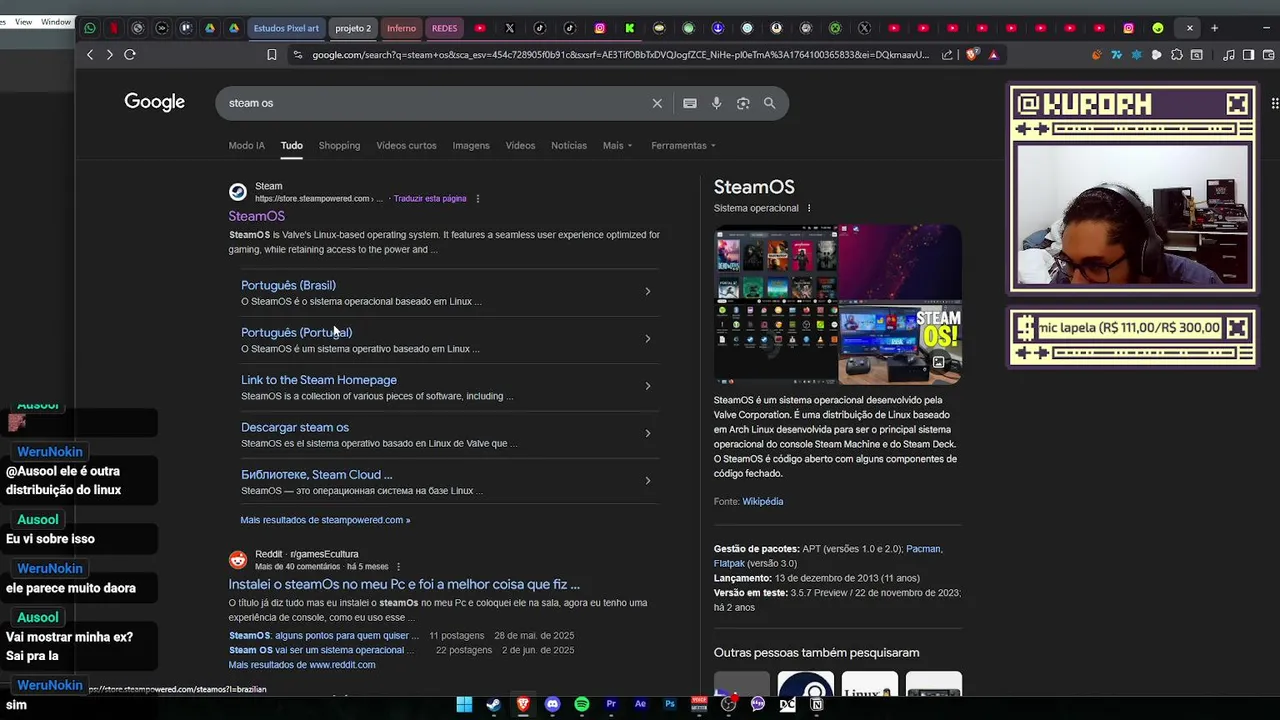This screenshot has height=720, width=1280.
Task: Expand the Descargar steam os chevron
Action: click(647, 433)
